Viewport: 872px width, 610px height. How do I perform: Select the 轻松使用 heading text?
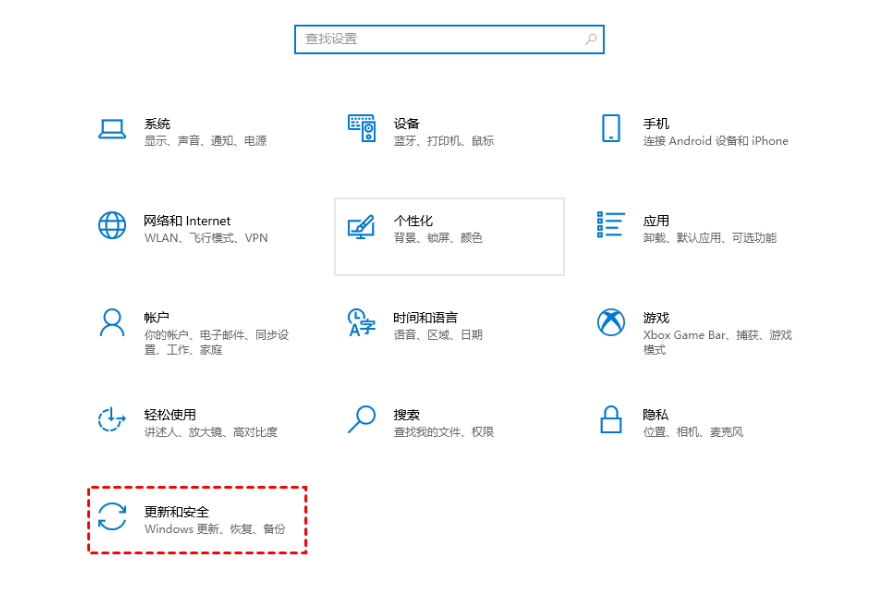click(170, 414)
